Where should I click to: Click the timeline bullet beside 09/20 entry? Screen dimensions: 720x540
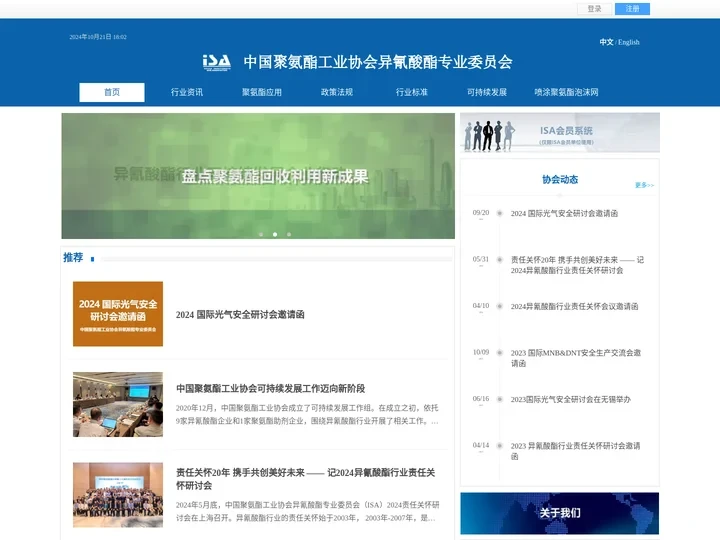(500, 213)
